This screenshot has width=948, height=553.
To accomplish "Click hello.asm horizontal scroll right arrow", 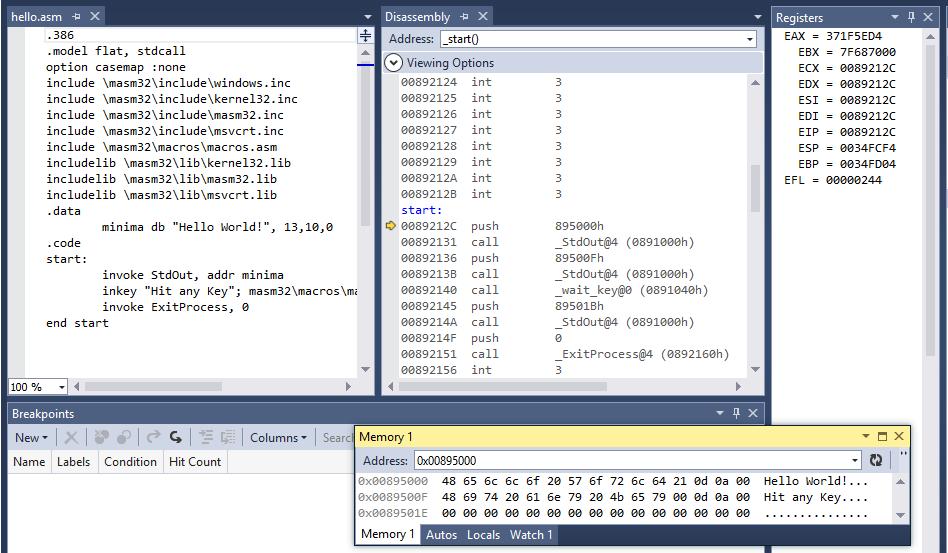I will click(348, 386).
